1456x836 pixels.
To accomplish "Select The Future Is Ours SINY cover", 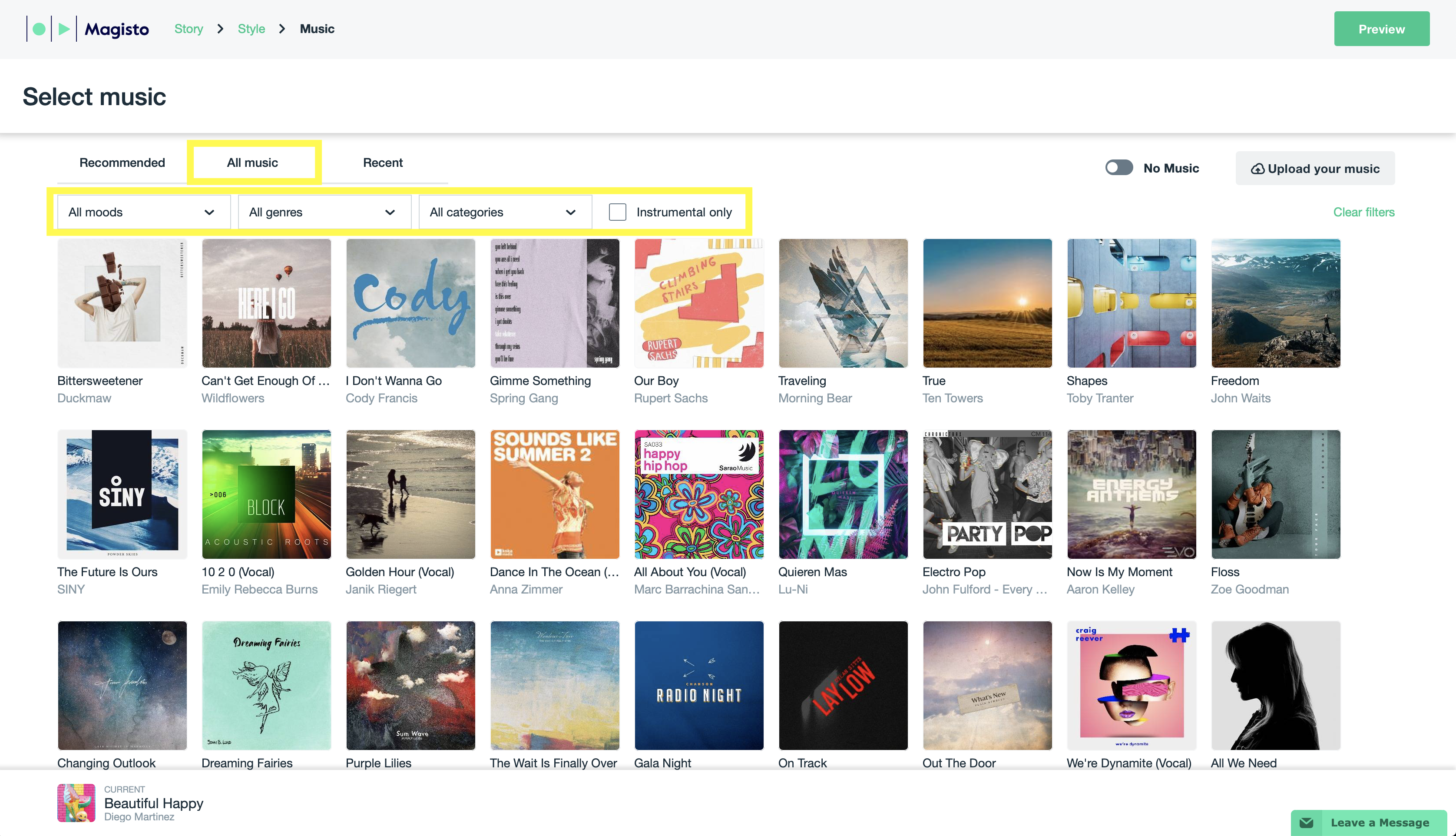I will click(122, 494).
